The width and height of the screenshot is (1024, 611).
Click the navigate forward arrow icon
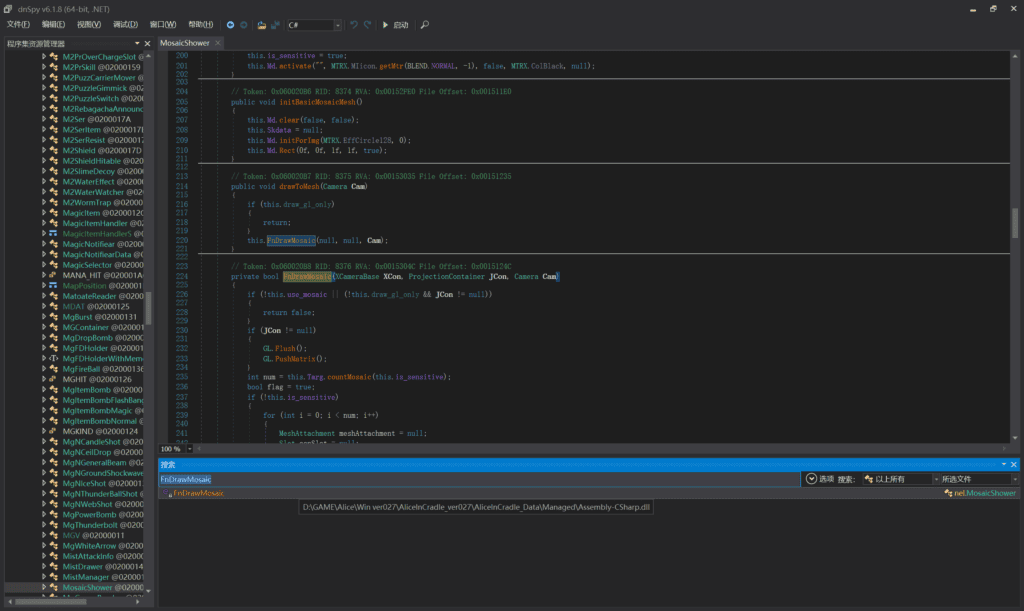pos(244,25)
